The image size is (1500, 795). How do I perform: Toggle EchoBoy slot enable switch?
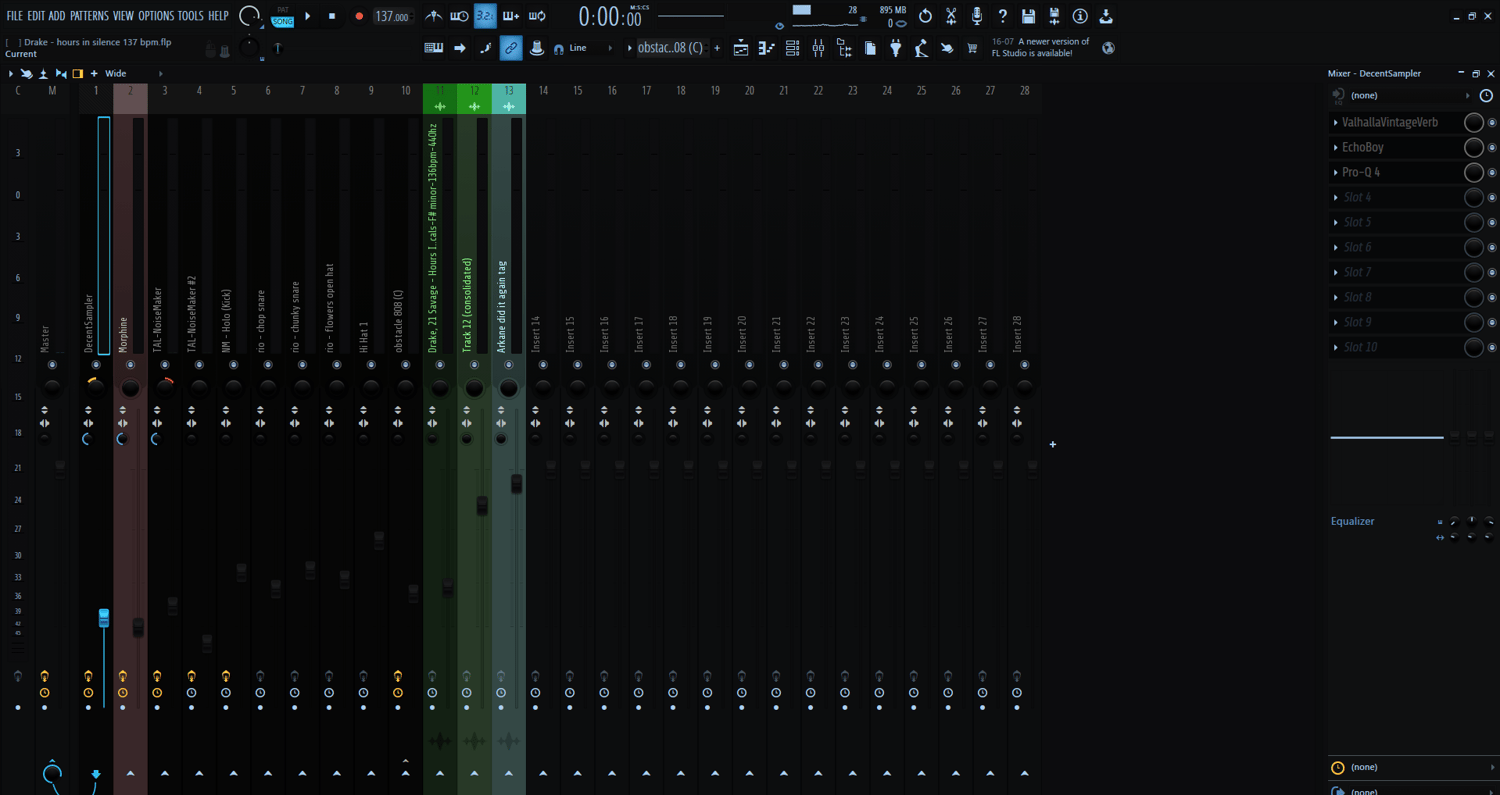(1492, 147)
